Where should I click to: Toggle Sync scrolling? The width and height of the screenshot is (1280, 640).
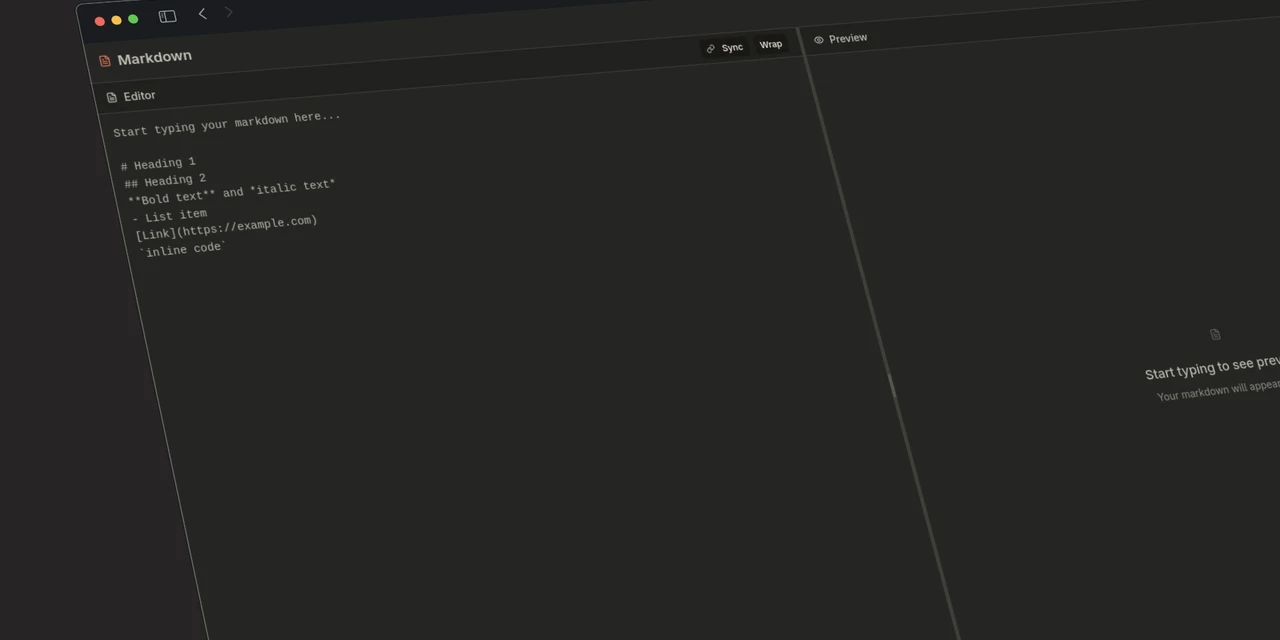725,48
